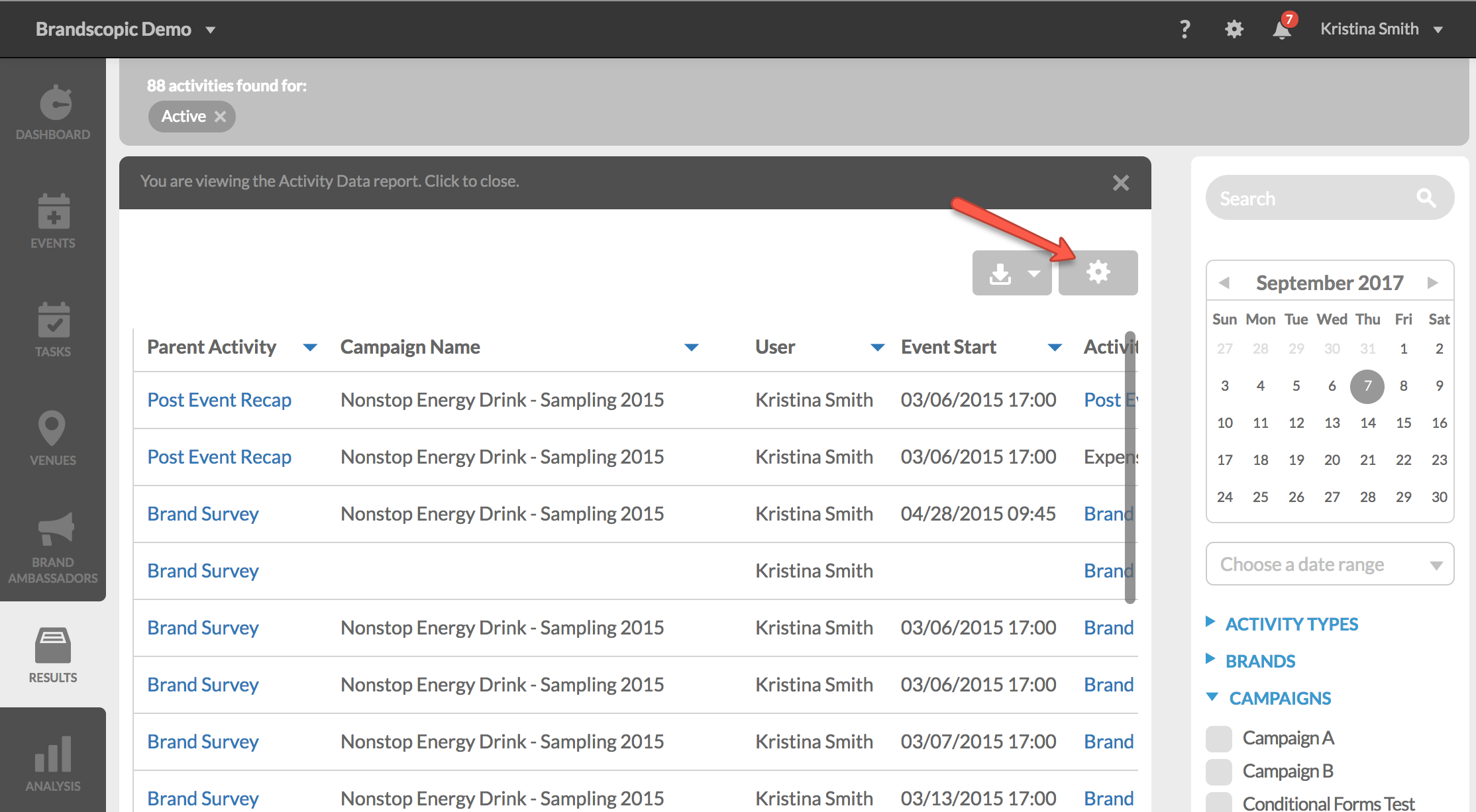The width and height of the screenshot is (1476, 812).
Task: Collapse the Campaigns filter section
Action: [x=1269, y=698]
